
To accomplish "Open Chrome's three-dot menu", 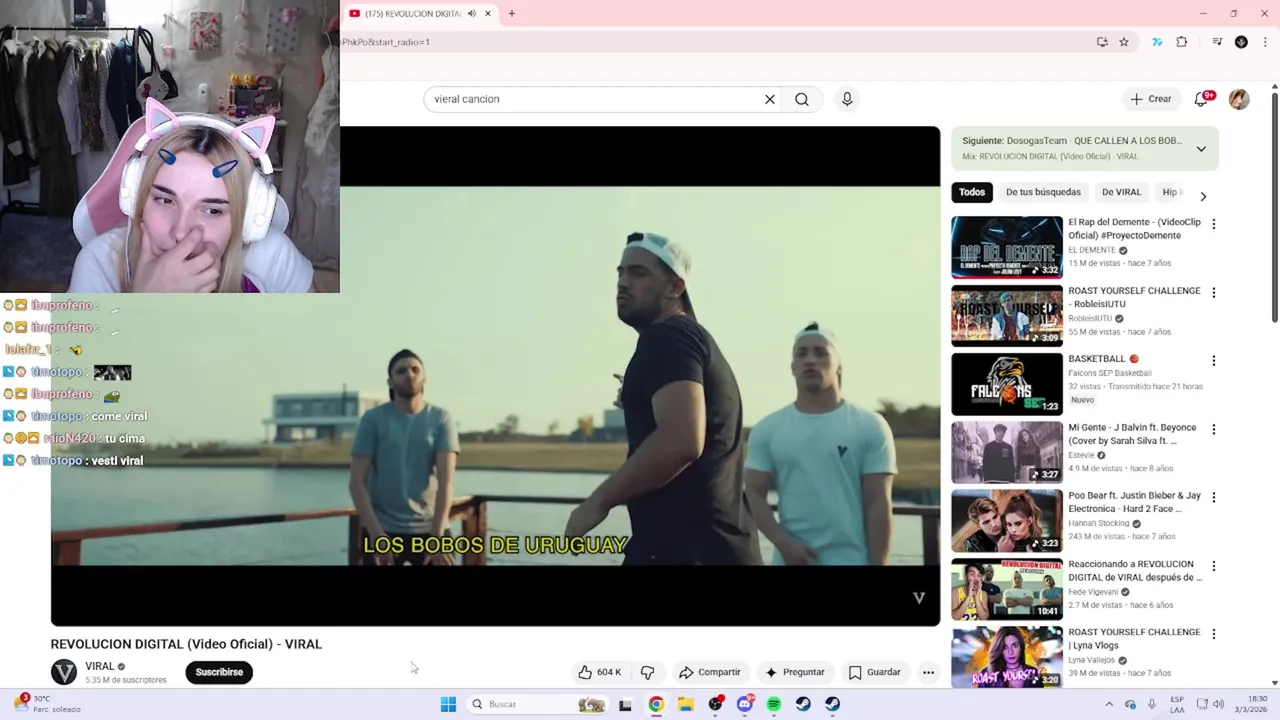I will coord(1265,42).
